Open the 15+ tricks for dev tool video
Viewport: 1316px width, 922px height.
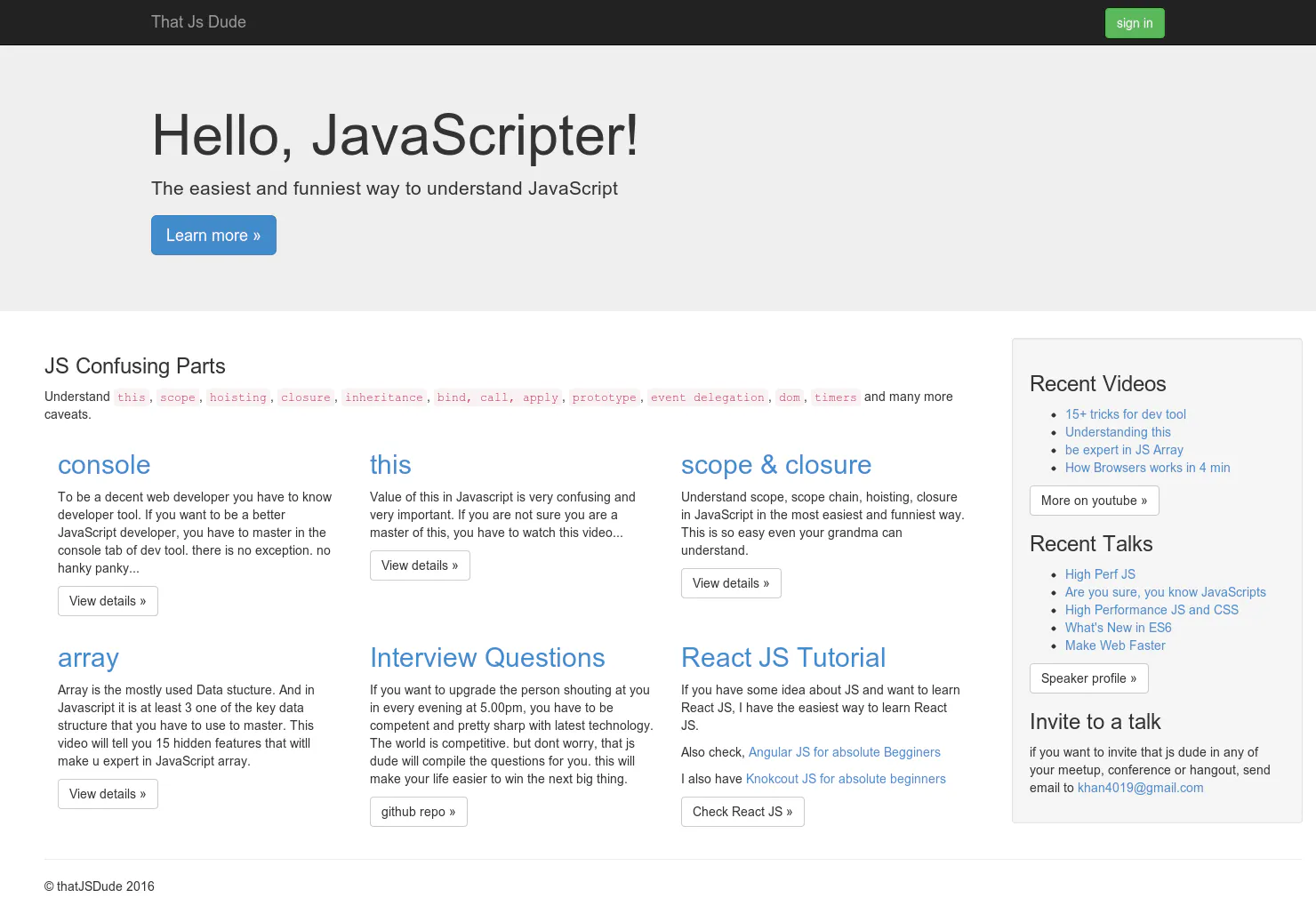[x=1126, y=414]
